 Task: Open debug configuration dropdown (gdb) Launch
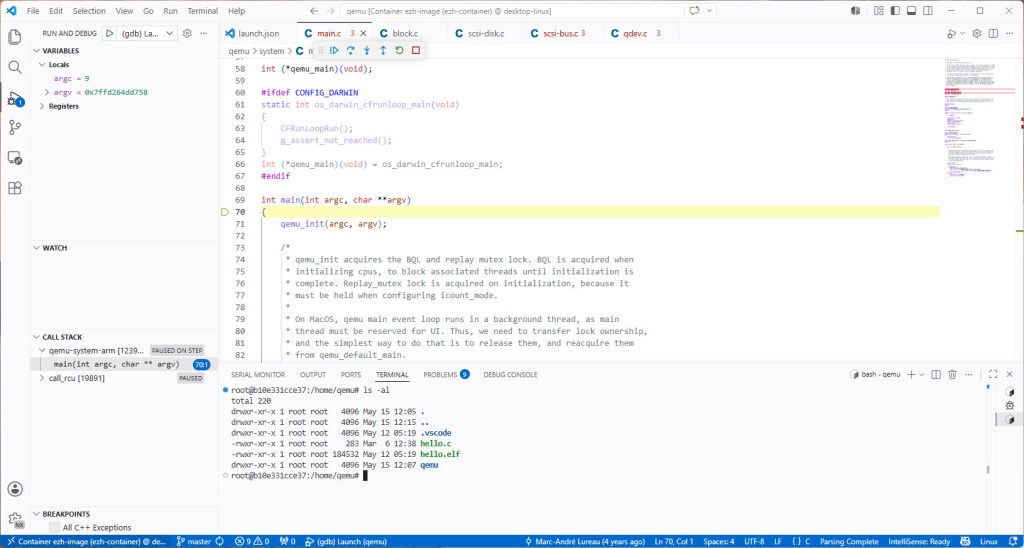tap(148, 33)
